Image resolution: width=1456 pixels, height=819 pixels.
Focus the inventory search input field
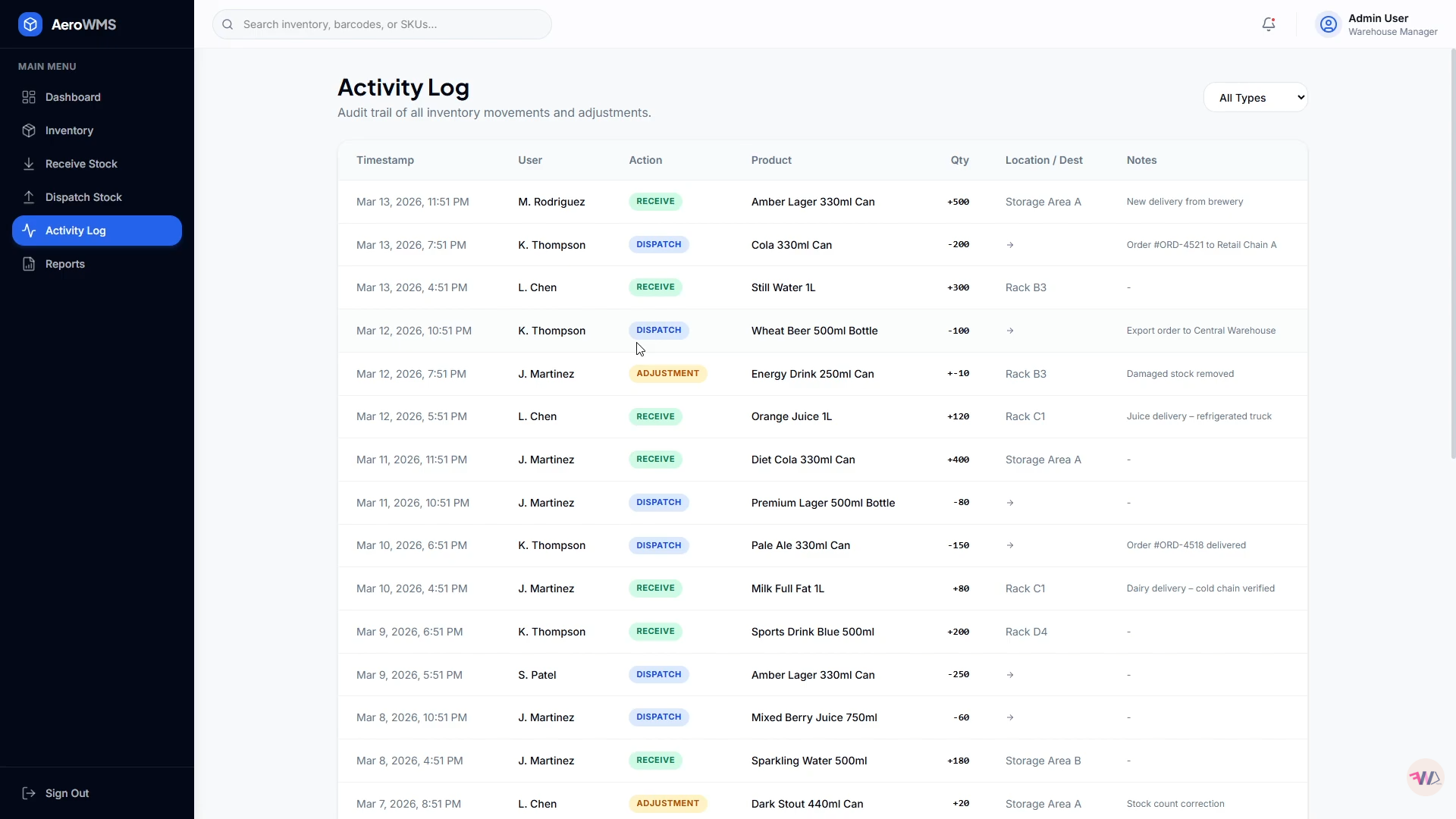coord(382,24)
